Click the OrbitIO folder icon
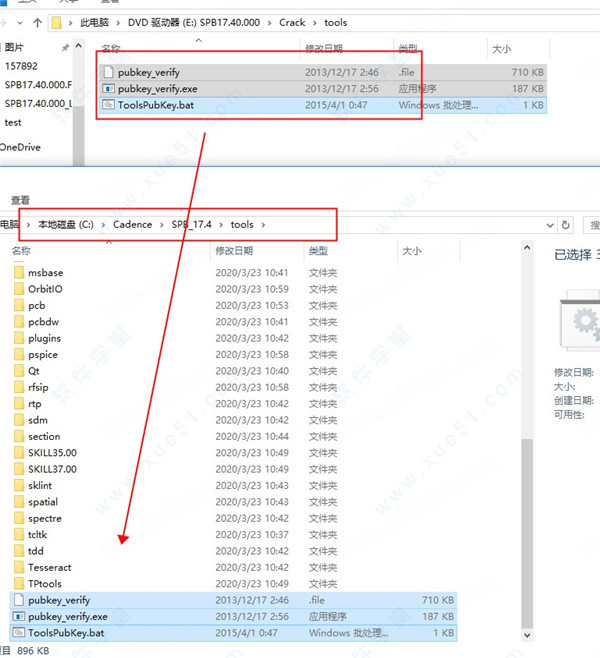600x658 pixels. [18, 289]
